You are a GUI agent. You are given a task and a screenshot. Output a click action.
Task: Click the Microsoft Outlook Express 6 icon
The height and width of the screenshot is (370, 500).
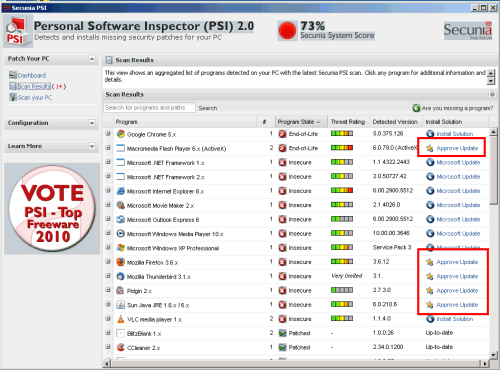point(120,219)
